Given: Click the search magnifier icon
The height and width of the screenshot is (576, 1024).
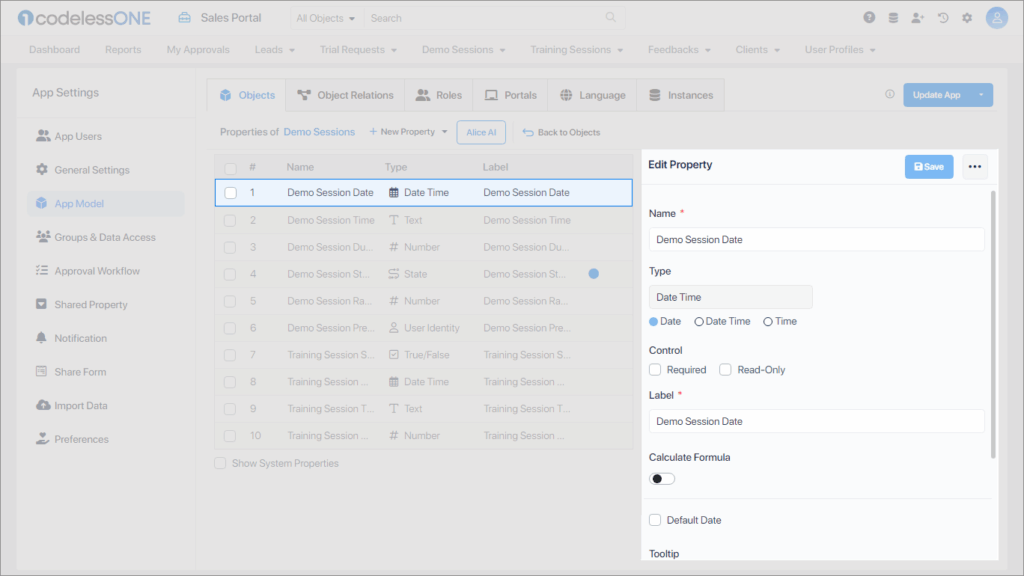Looking at the screenshot, I should [x=610, y=18].
